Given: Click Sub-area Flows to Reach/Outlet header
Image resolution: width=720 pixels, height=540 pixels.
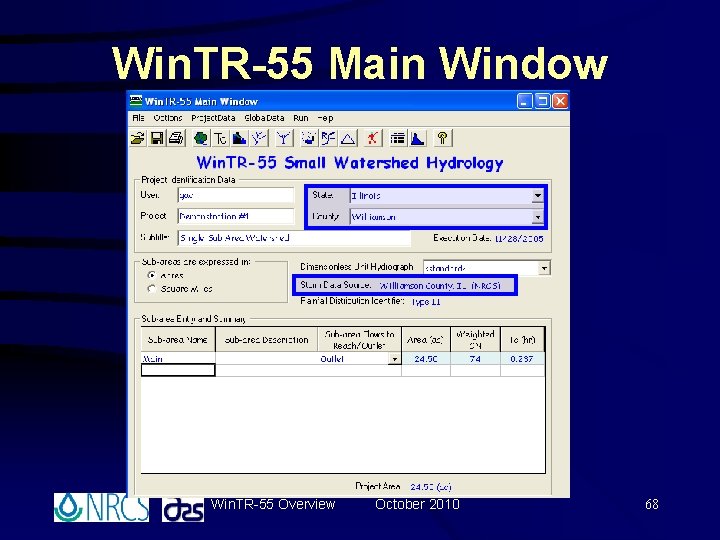Looking at the screenshot, I should (360, 340).
